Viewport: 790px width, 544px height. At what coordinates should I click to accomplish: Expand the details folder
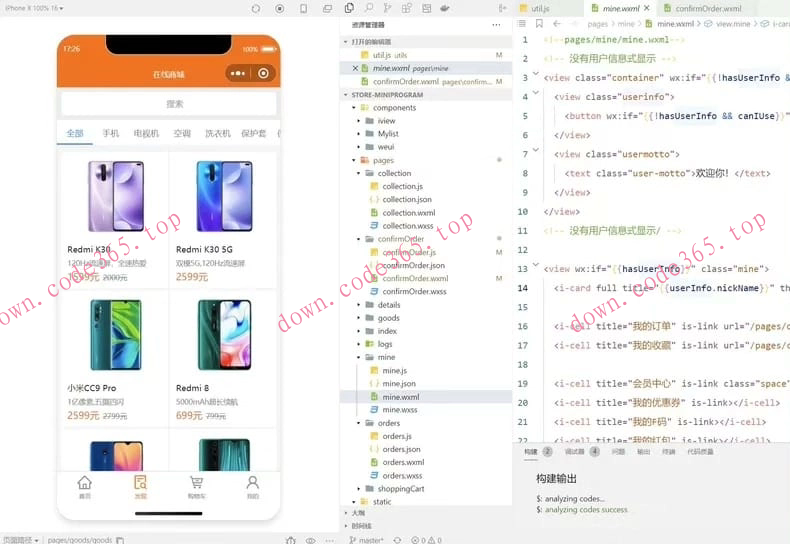tap(359, 305)
